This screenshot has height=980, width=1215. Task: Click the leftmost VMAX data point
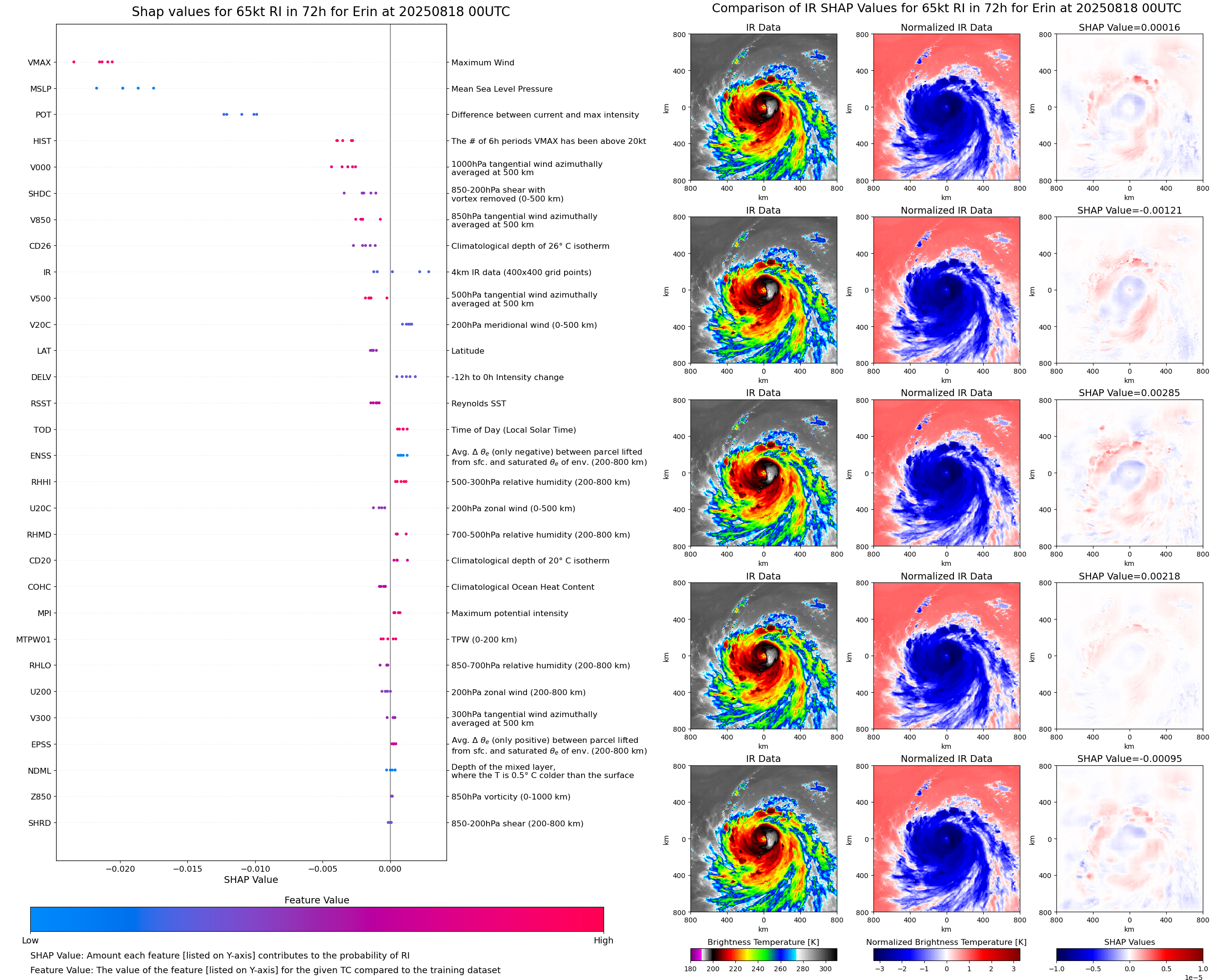pos(74,62)
